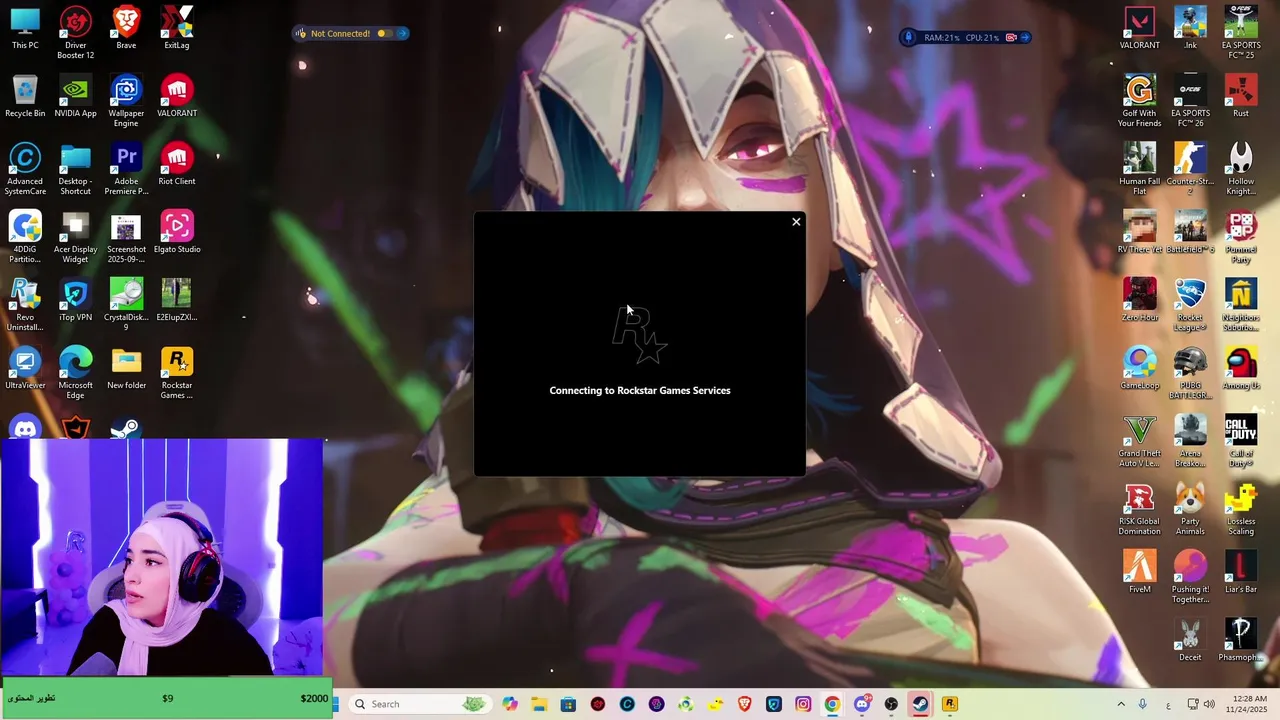
Task: Open Instagram taskbar icon
Action: click(803, 704)
